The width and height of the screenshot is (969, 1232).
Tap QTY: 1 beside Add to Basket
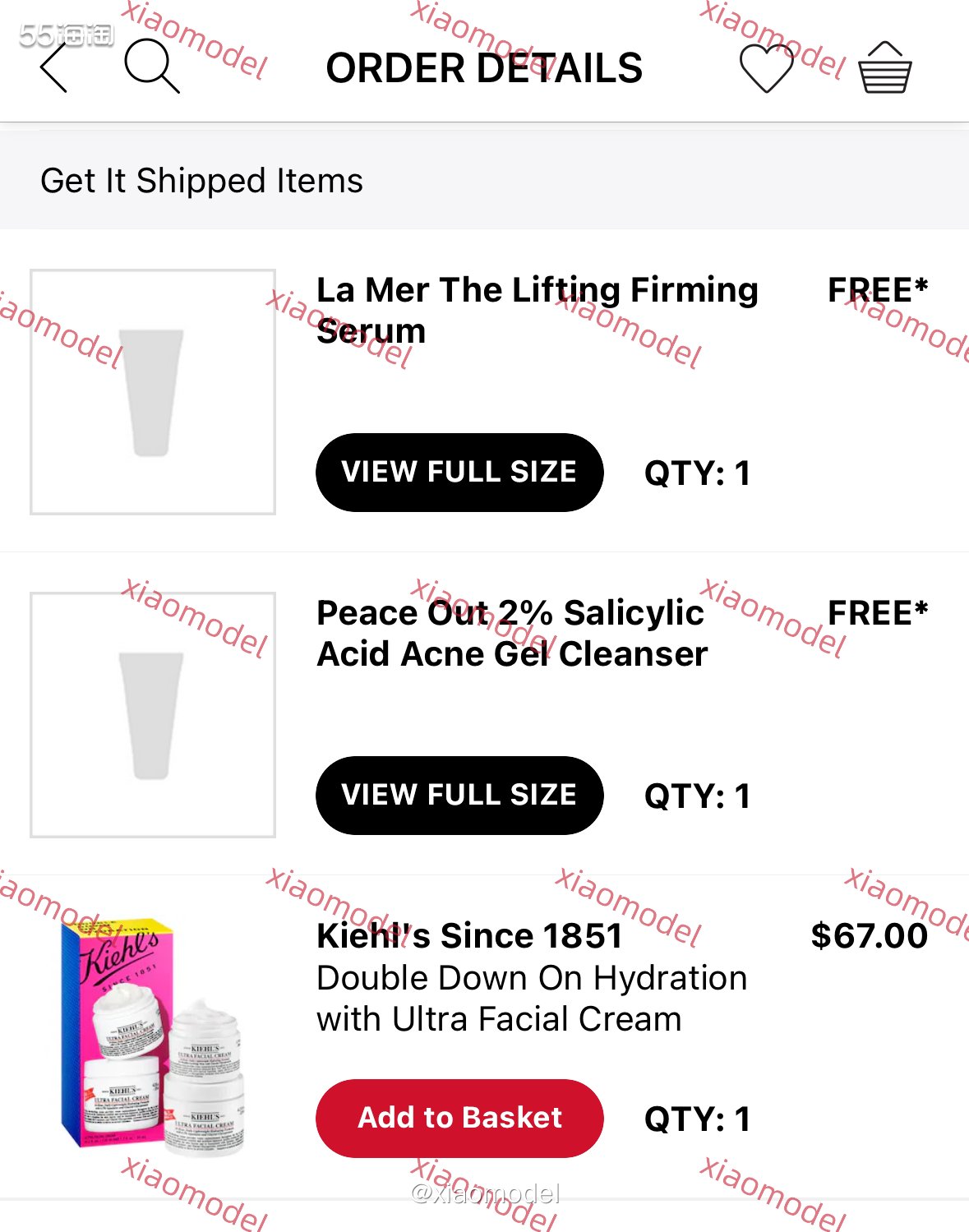point(697,1119)
